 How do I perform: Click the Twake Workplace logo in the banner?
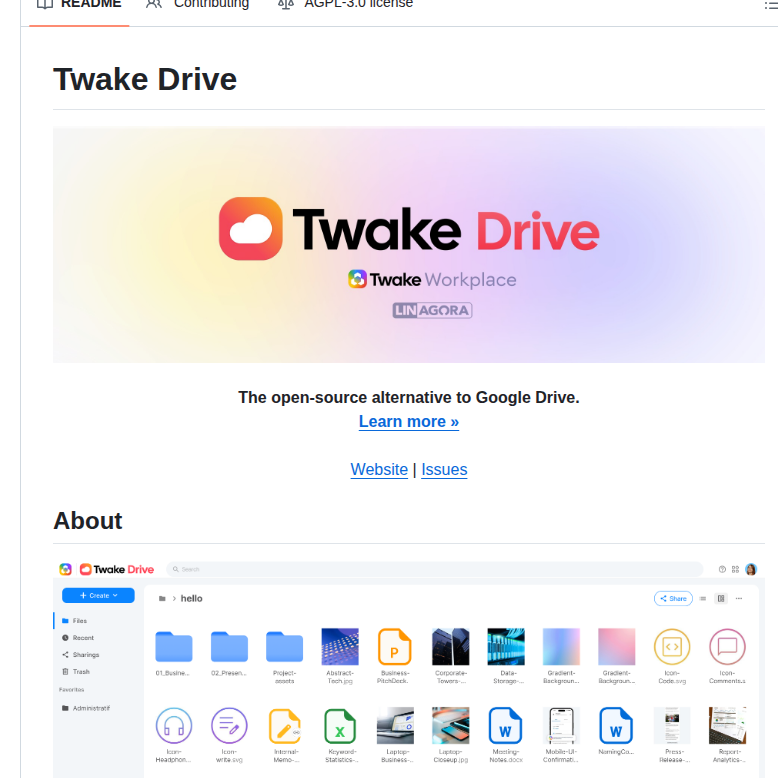pos(432,279)
